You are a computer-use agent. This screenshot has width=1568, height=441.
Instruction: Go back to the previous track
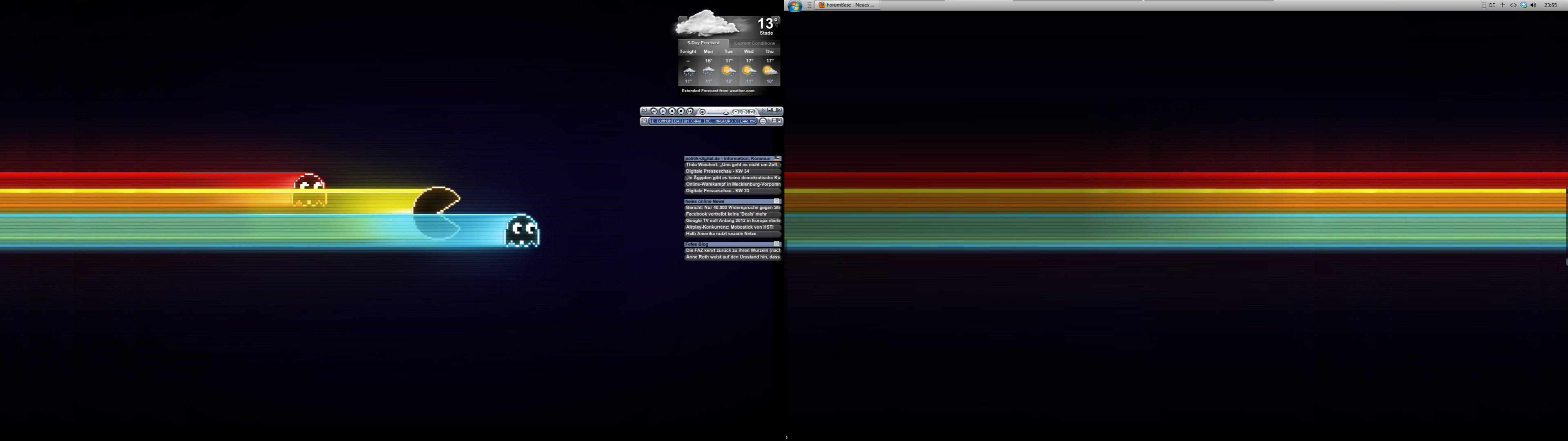click(654, 111)
